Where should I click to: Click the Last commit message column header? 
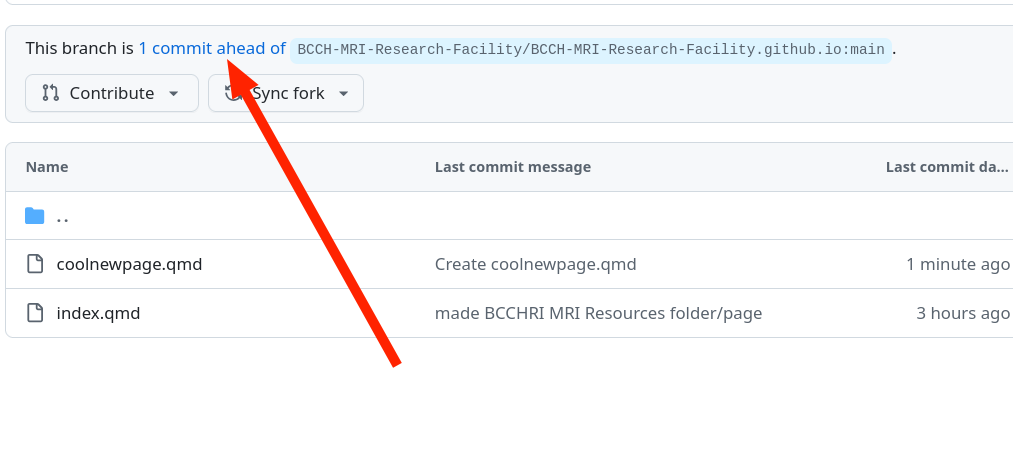coord(512,167)
